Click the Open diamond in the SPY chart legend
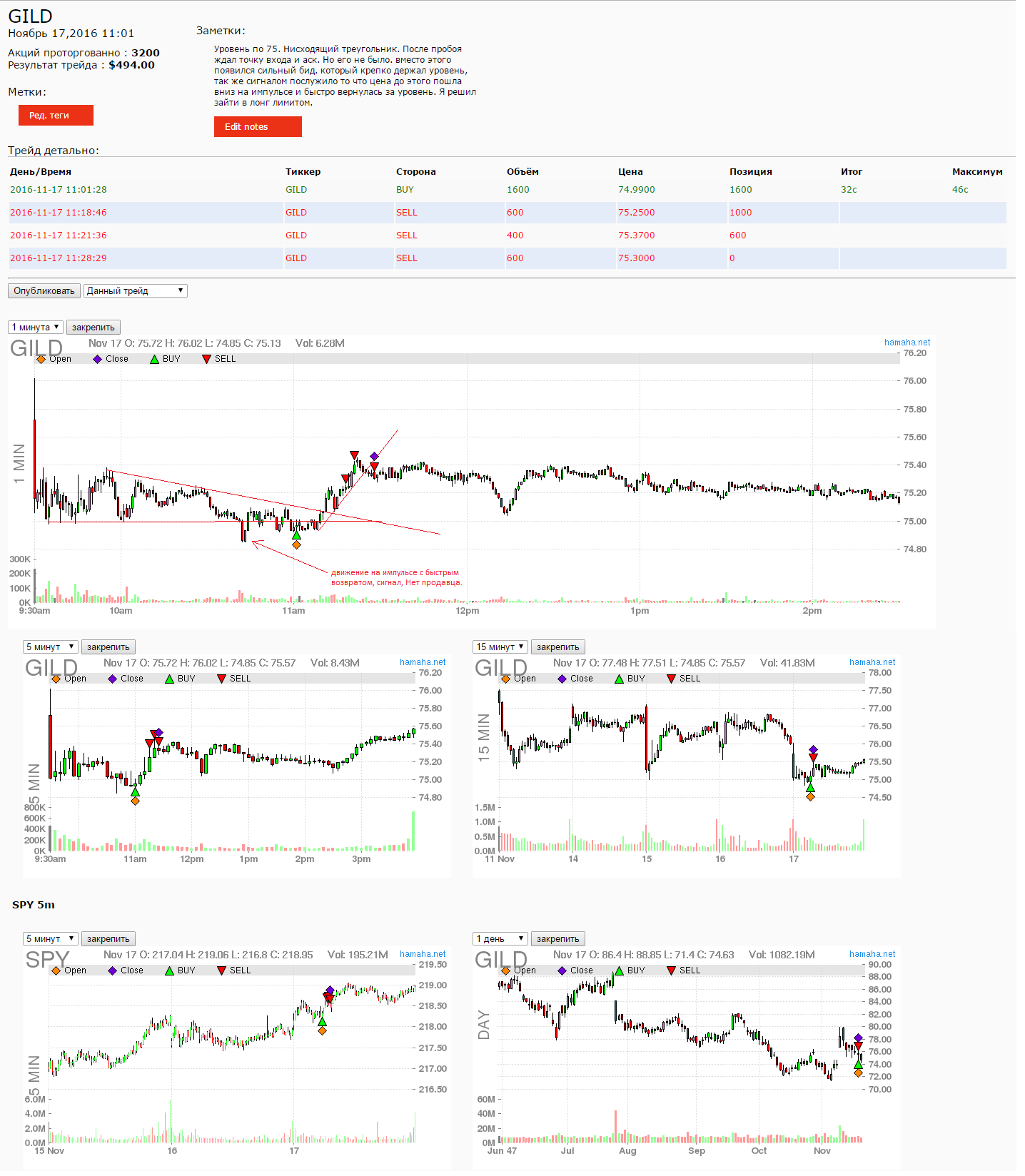The width and height of the screenshot is (1025, 1176). (56, 970)
